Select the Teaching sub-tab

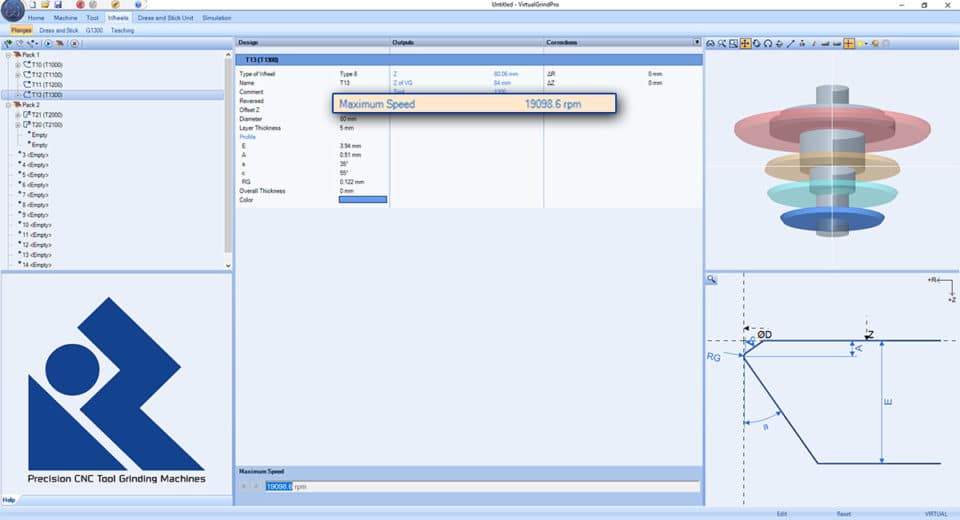click(122, 30)
